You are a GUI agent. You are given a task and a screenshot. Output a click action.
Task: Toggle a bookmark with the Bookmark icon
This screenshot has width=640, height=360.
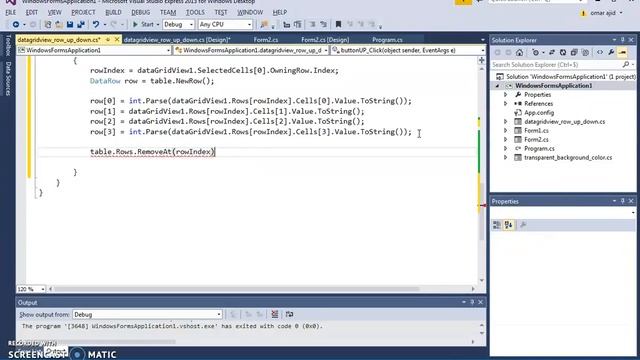coord(338,24)
